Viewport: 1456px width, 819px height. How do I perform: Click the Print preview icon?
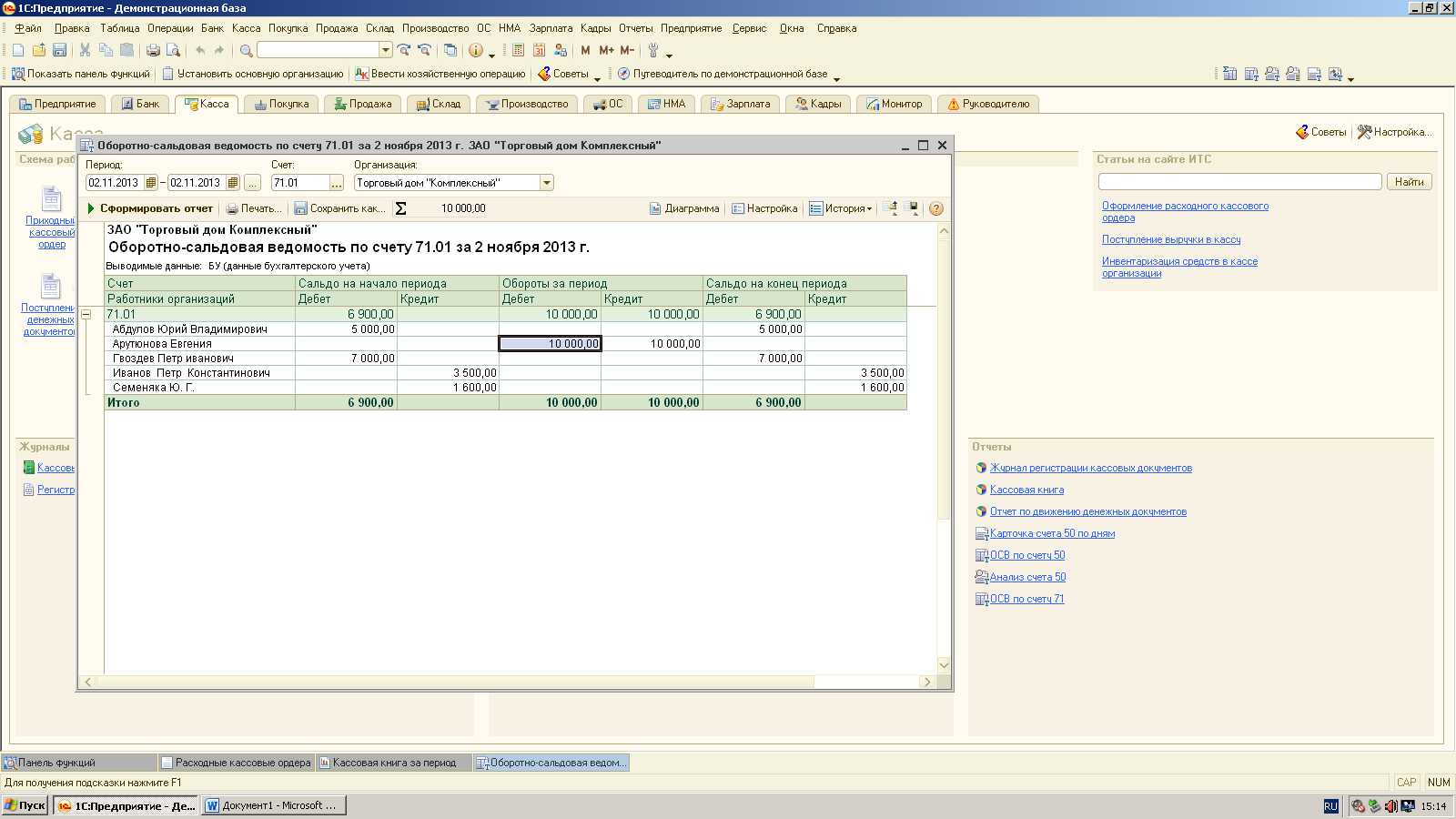tap(173, 50)
